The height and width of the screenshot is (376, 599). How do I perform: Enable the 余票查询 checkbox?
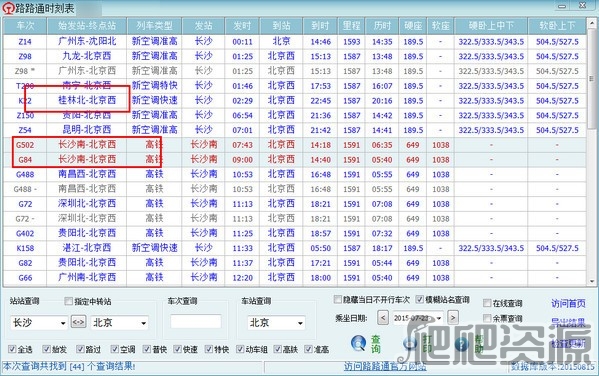point(487,318)
